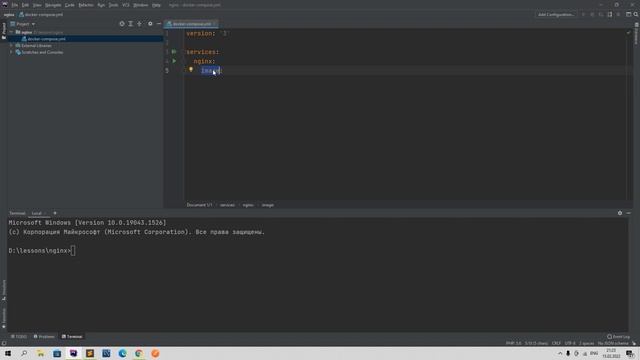Open the Refactor menu

click(x=86, y=5)
